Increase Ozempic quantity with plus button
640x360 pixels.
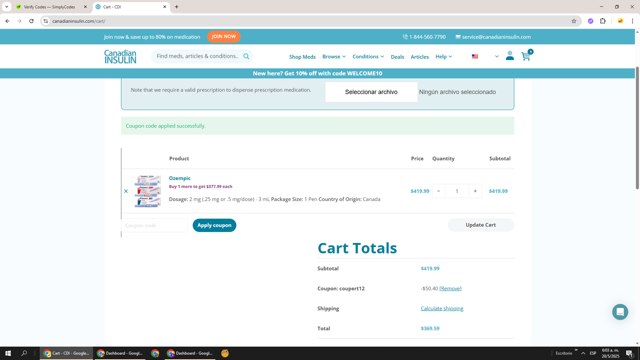475,191
